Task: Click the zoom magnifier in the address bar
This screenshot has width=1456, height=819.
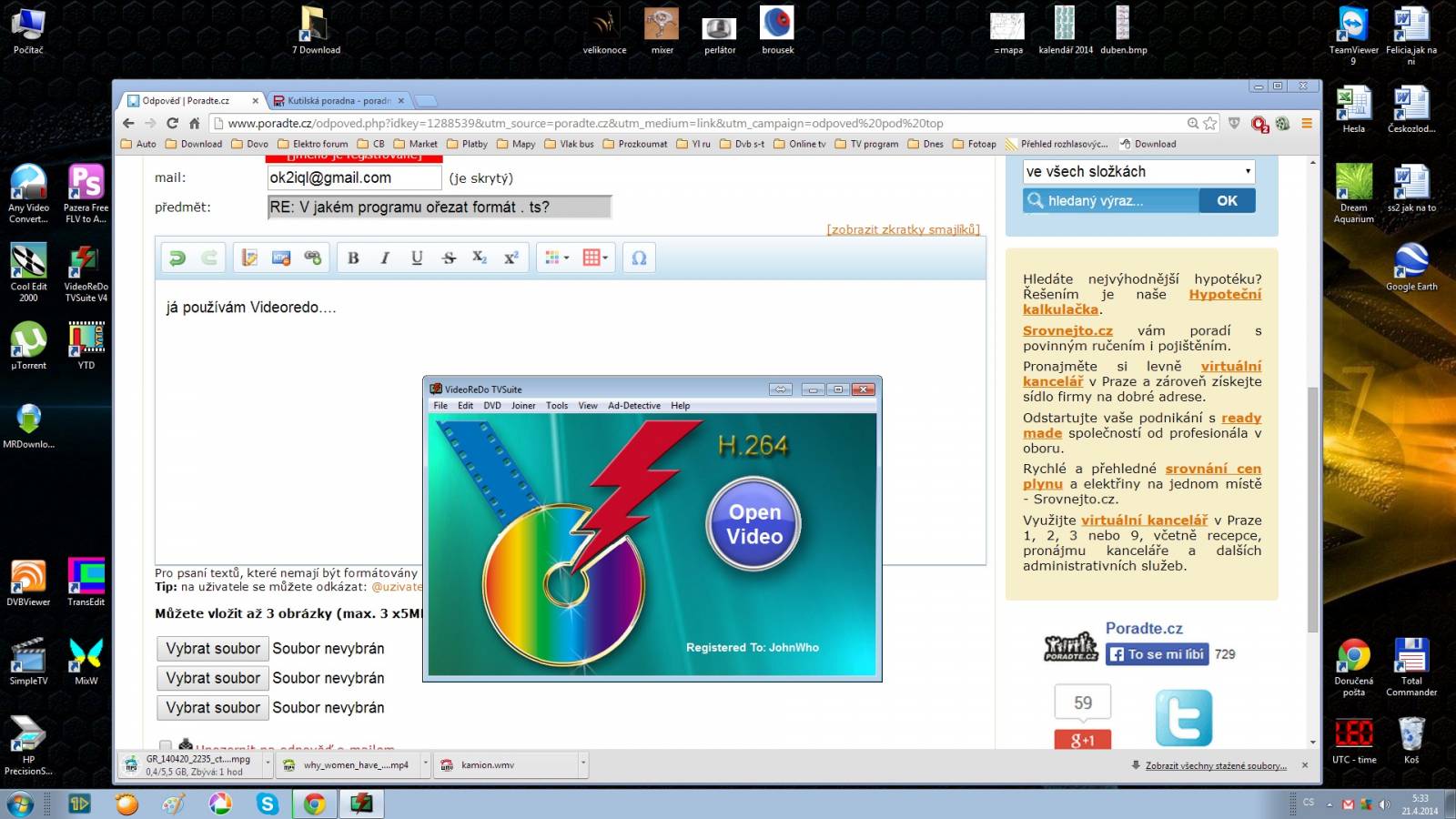Action: [1193, 123]
